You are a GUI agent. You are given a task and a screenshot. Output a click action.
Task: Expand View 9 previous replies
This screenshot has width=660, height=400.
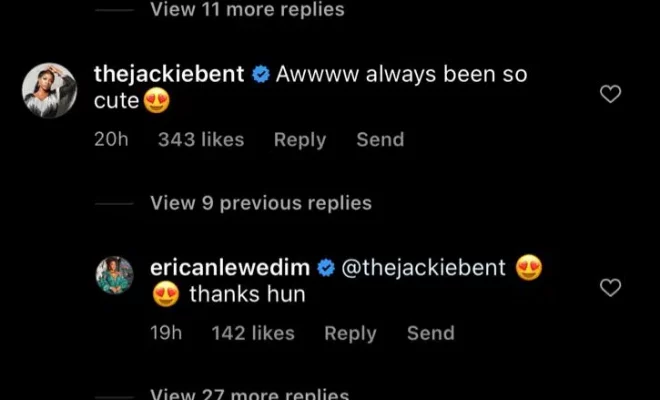261,203
